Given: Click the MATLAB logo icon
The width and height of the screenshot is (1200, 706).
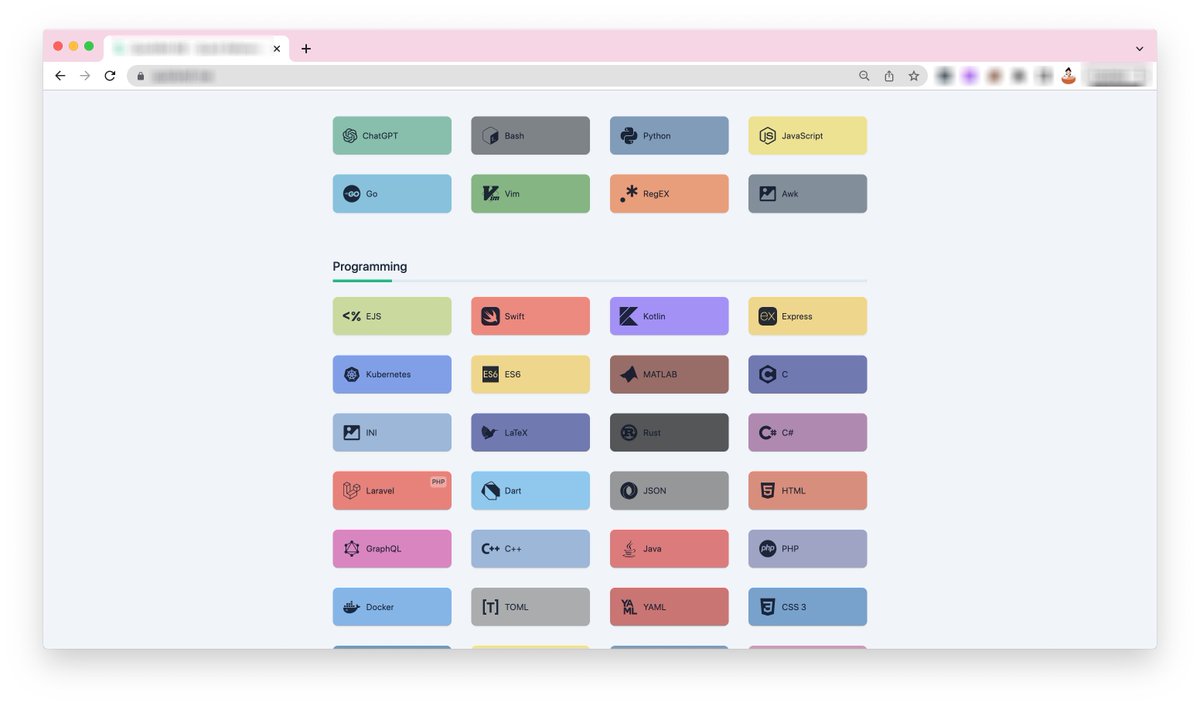Looking at the screenshot, I should (629, 374).
